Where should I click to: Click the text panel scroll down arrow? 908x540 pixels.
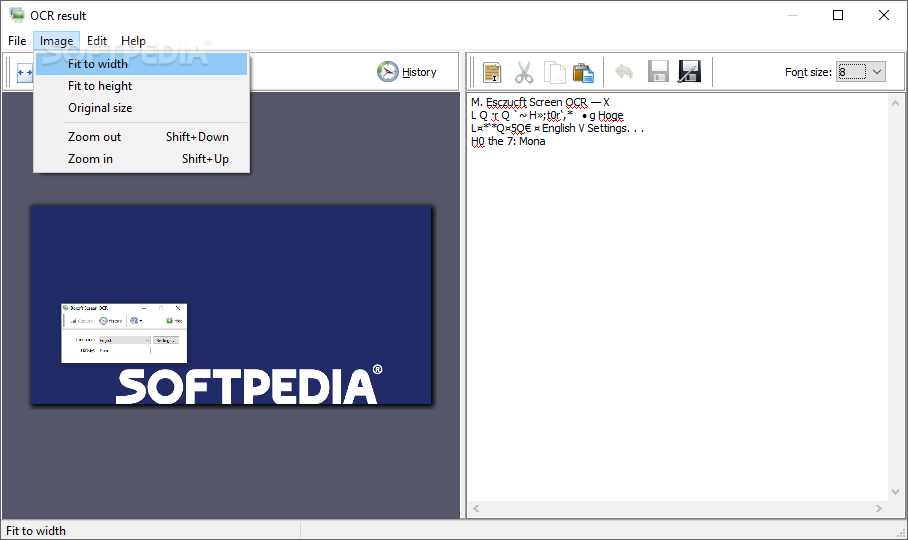point(895,492)
